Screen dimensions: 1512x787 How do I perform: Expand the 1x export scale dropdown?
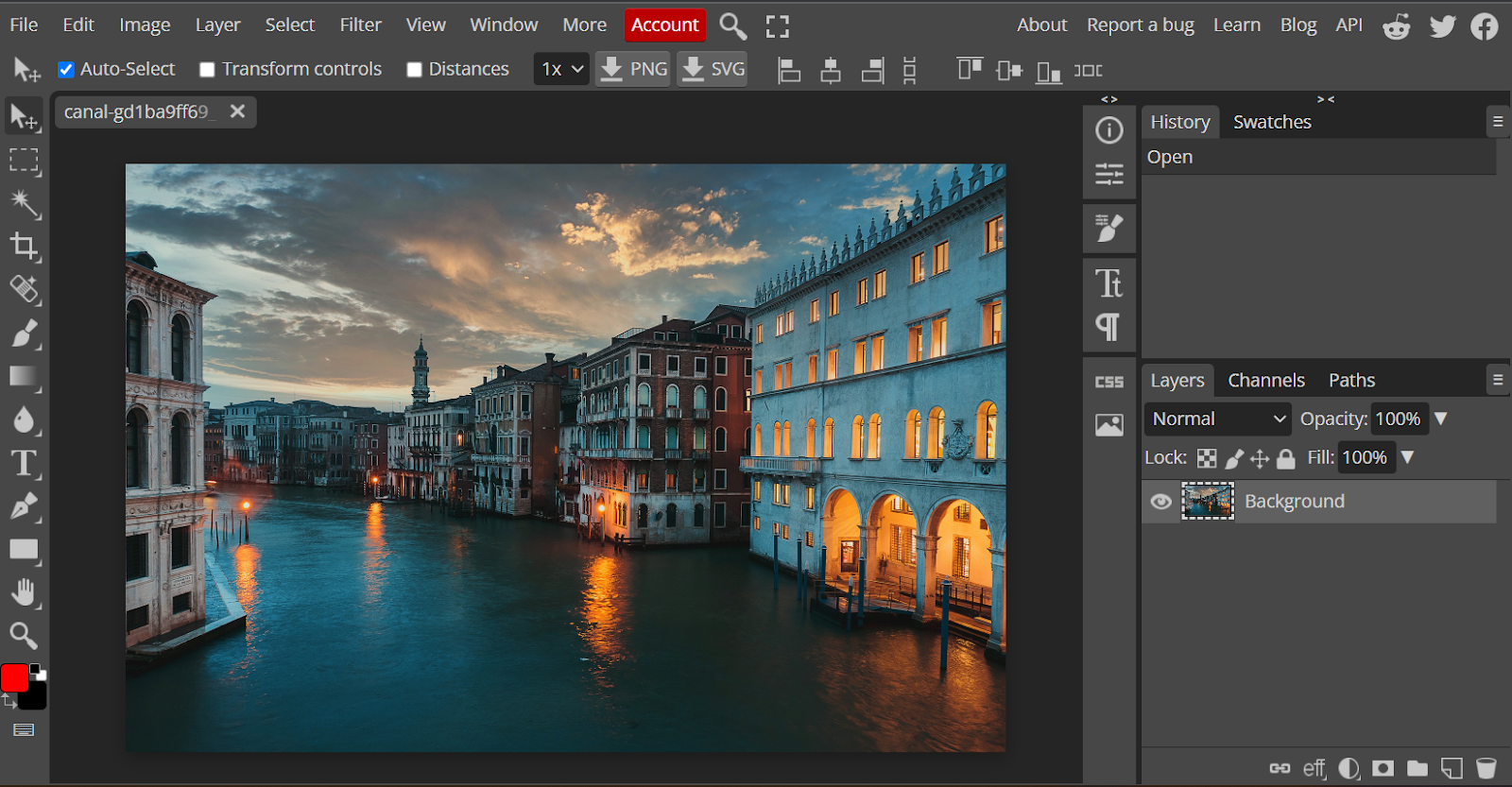point(562,69)
